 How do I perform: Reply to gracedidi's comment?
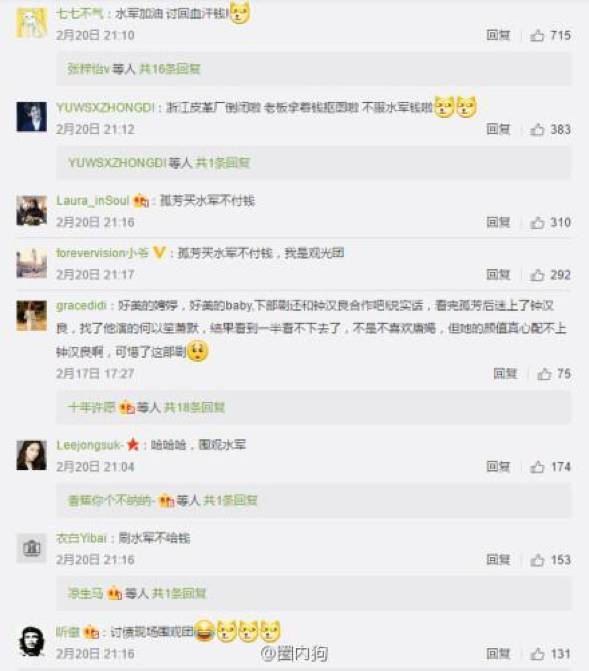click(505, 374)
